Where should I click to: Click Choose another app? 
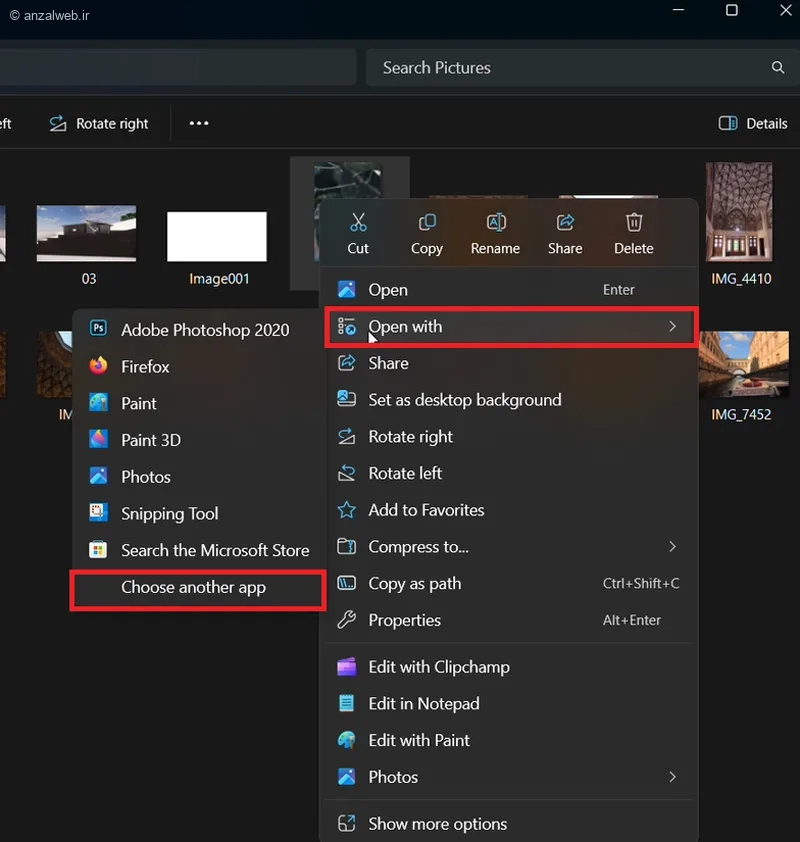tap(193, 588)
